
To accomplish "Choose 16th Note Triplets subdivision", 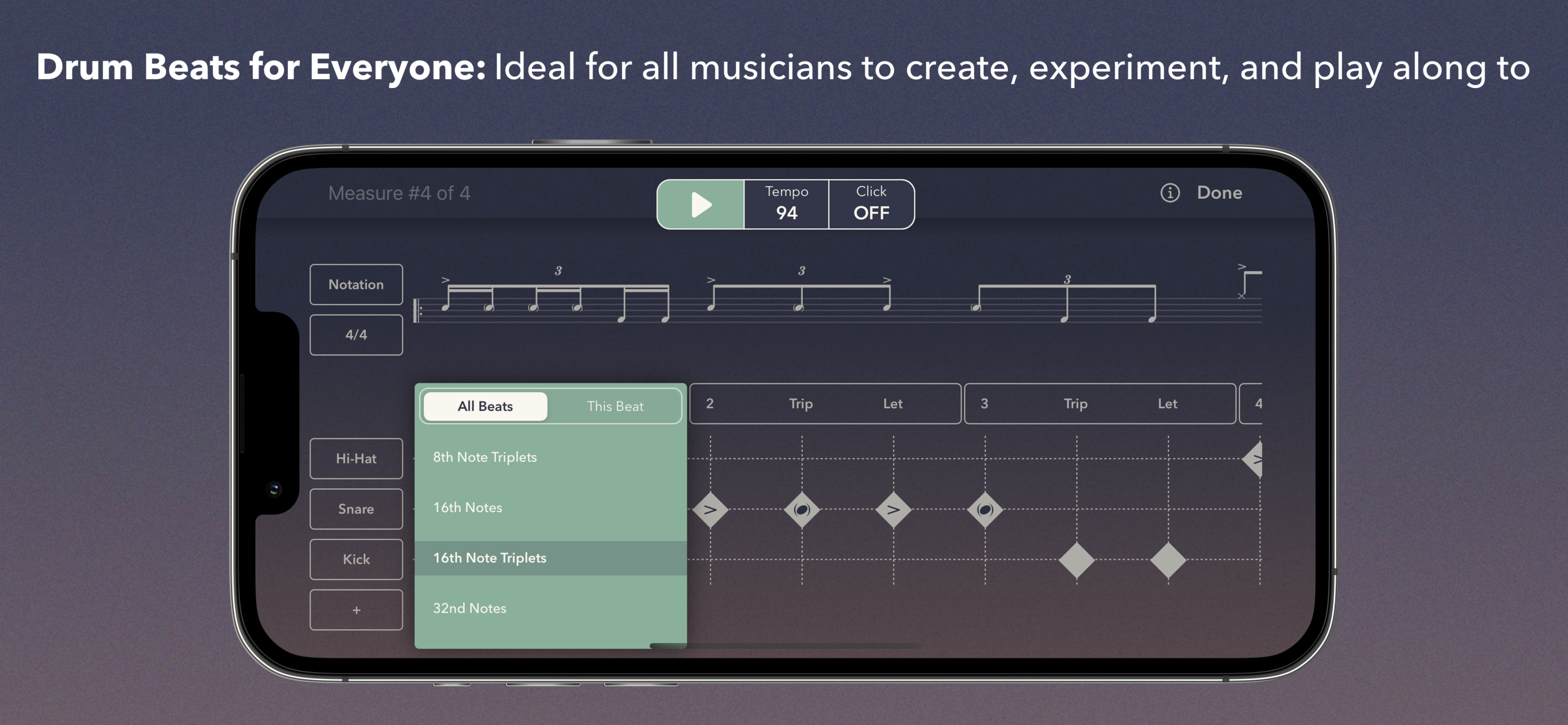I will click(x=550, y=558).
